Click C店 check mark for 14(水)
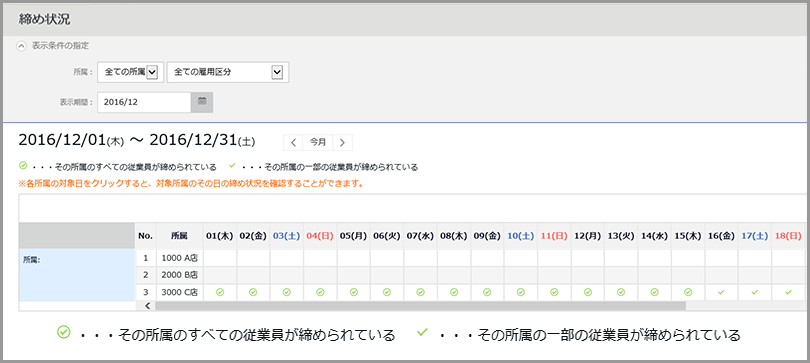 point(655,292)
